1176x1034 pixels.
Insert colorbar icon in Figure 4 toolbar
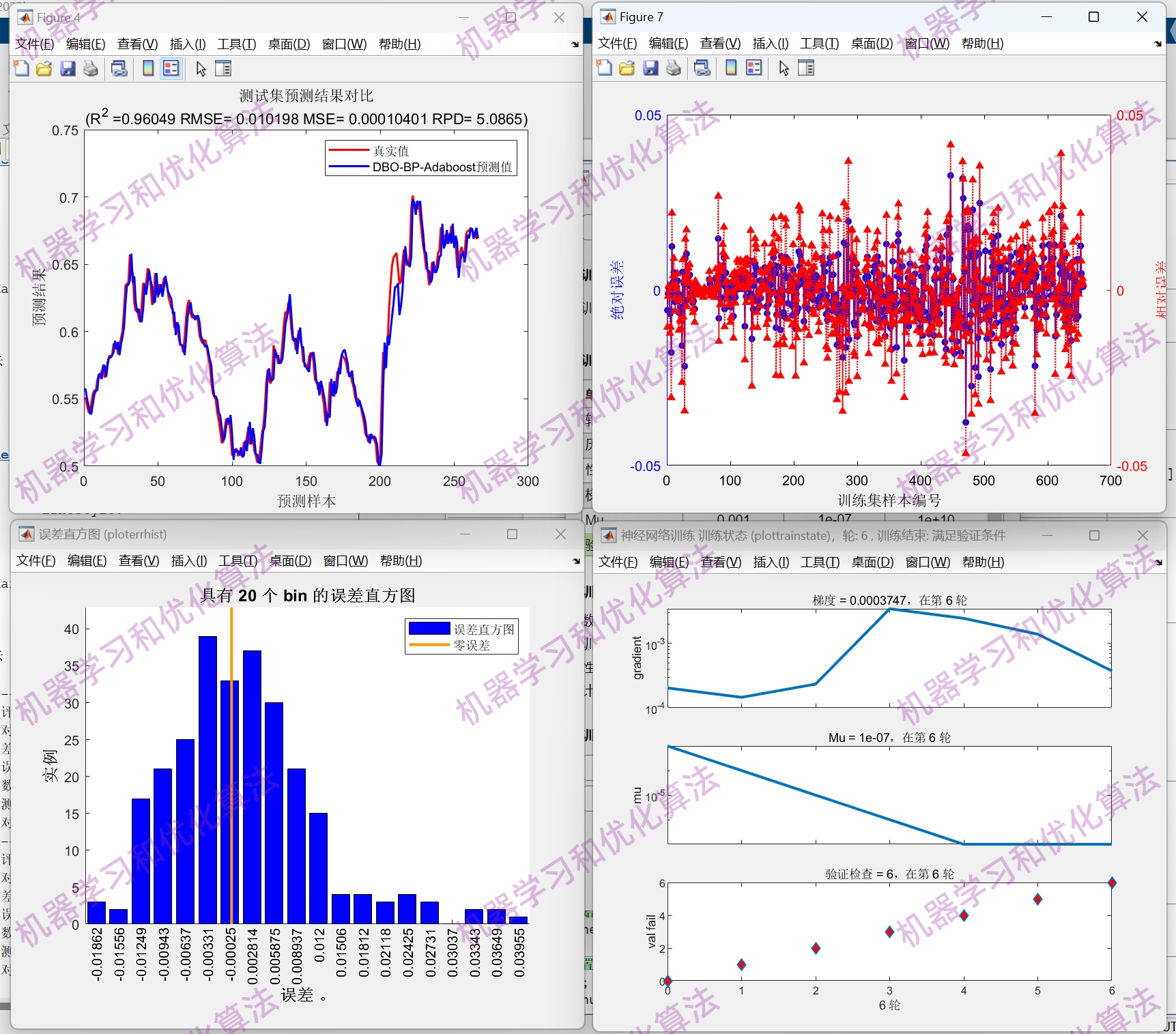pos(148,68)
